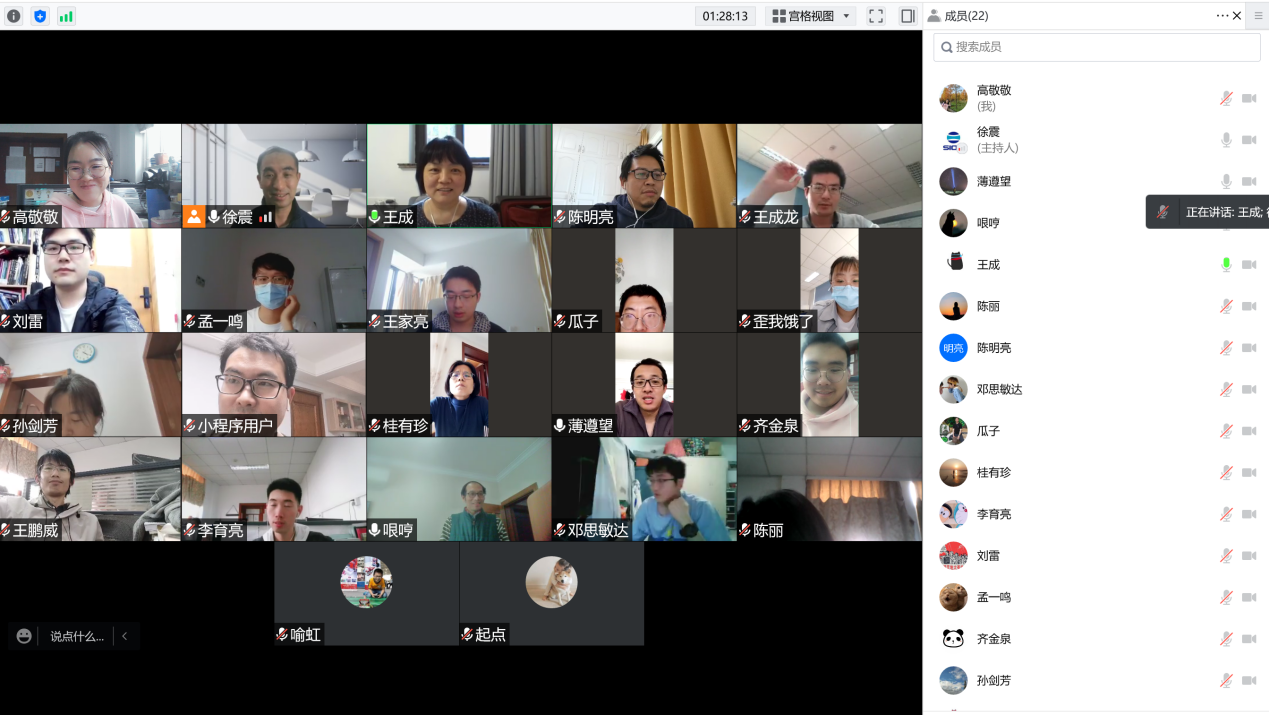
Task: Click the meeting timer 01:28:13
Action: pos(725,16)
